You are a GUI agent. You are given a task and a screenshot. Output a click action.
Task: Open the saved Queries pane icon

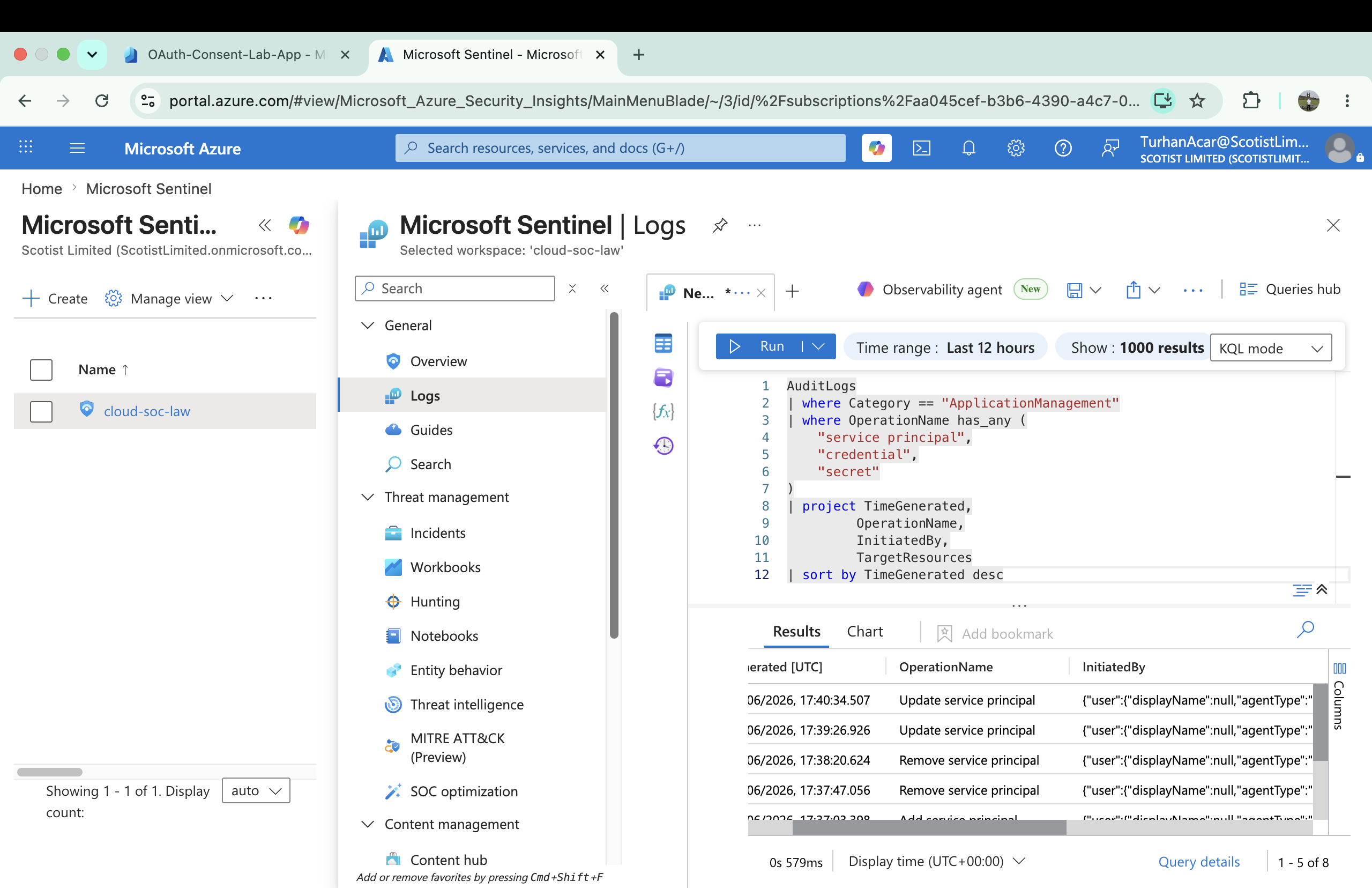[x=663, y=378]
